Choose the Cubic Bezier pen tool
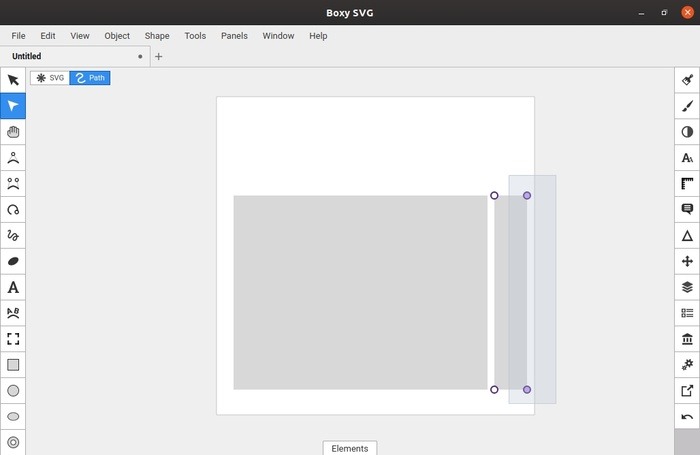This screenshot has width=700, height=455. click(x=13, y=184)
